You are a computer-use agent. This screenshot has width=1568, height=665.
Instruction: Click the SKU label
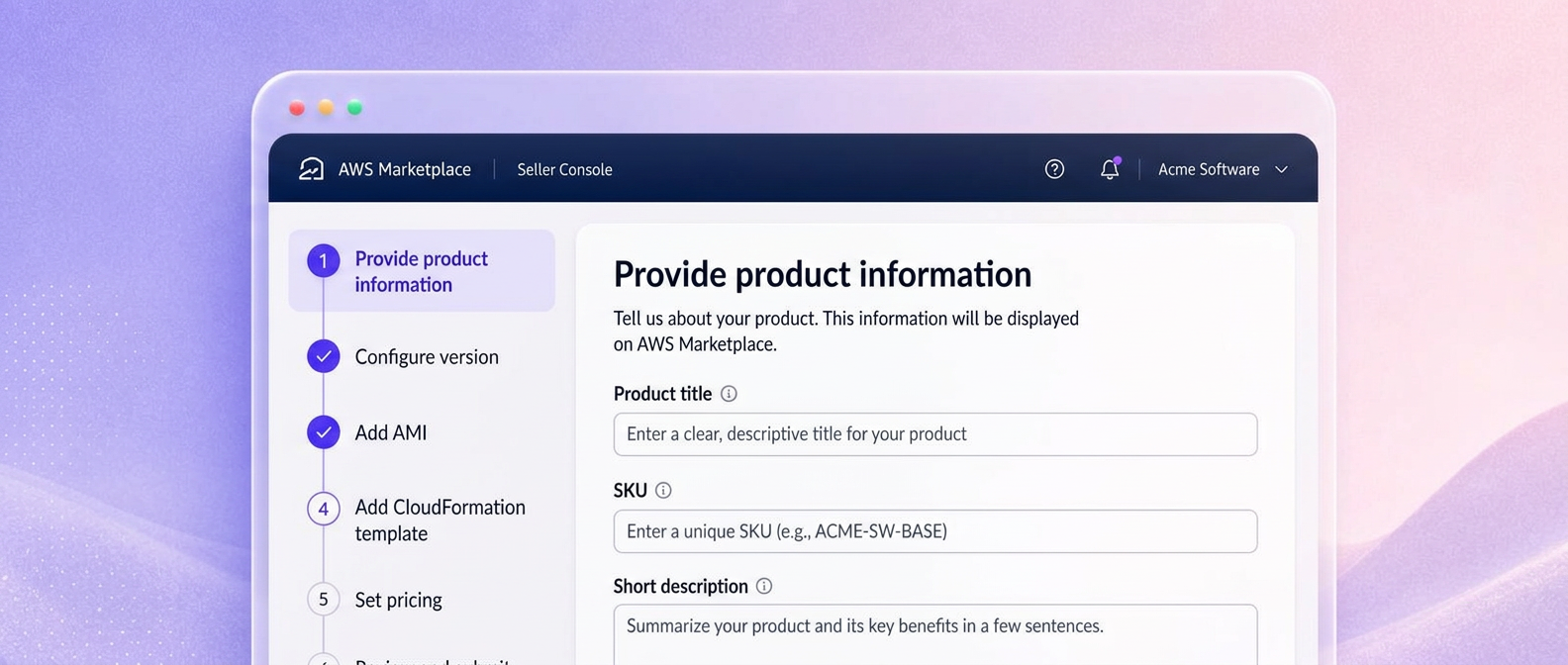coord(631,491)
